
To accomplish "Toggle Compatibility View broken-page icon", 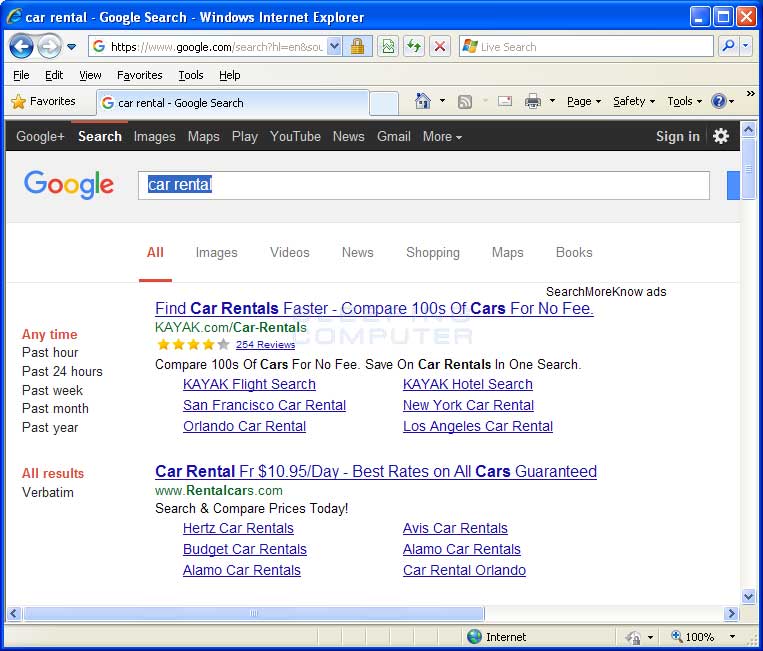I will [388, 47].
